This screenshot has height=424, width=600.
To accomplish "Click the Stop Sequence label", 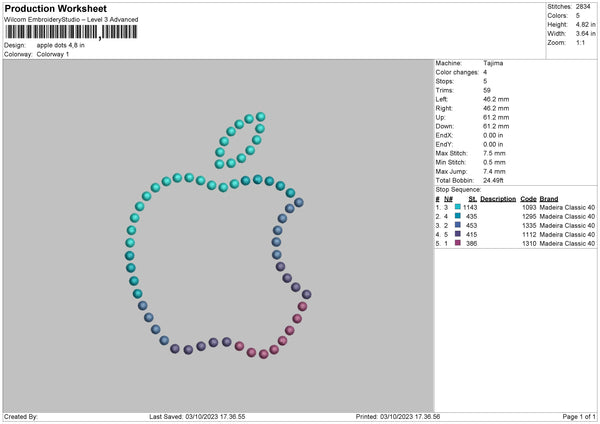I will point(458,190).
